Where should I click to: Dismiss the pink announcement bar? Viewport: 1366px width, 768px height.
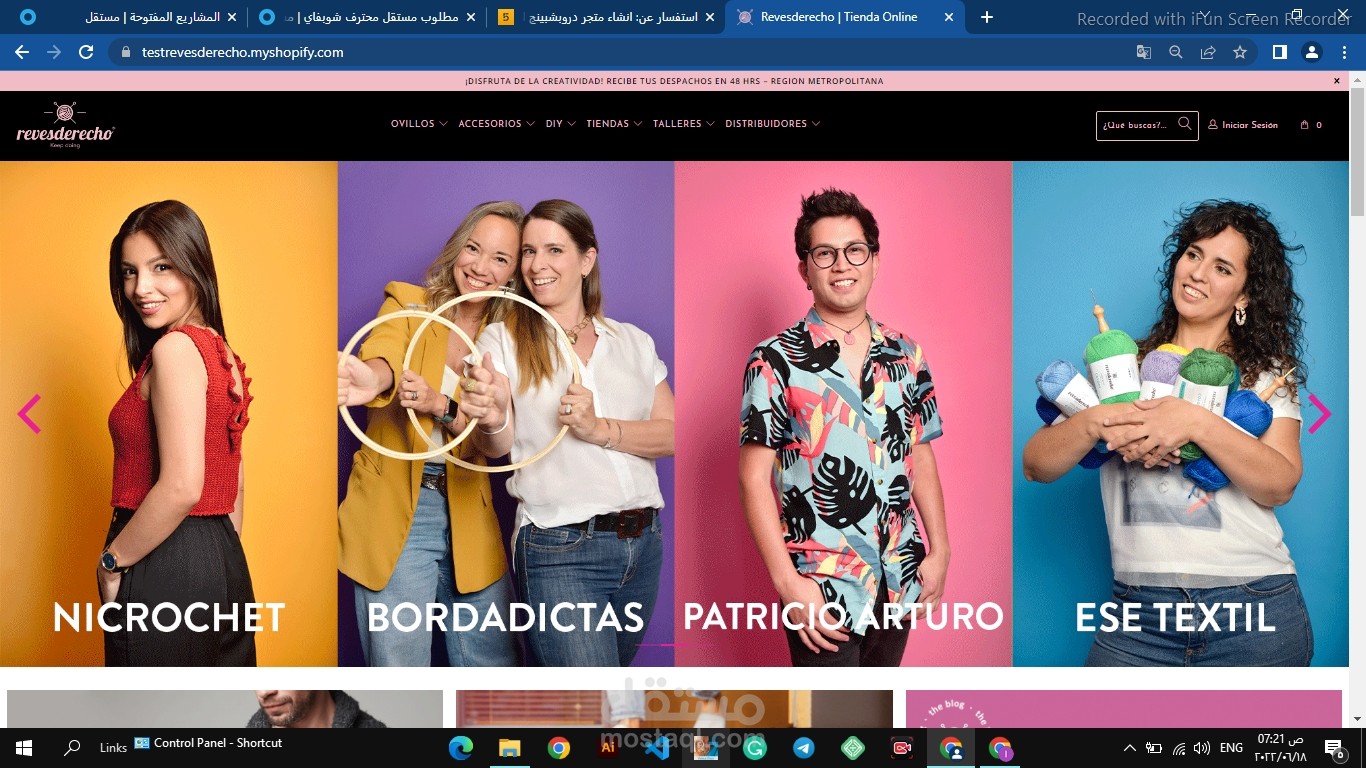(1337, 81)
